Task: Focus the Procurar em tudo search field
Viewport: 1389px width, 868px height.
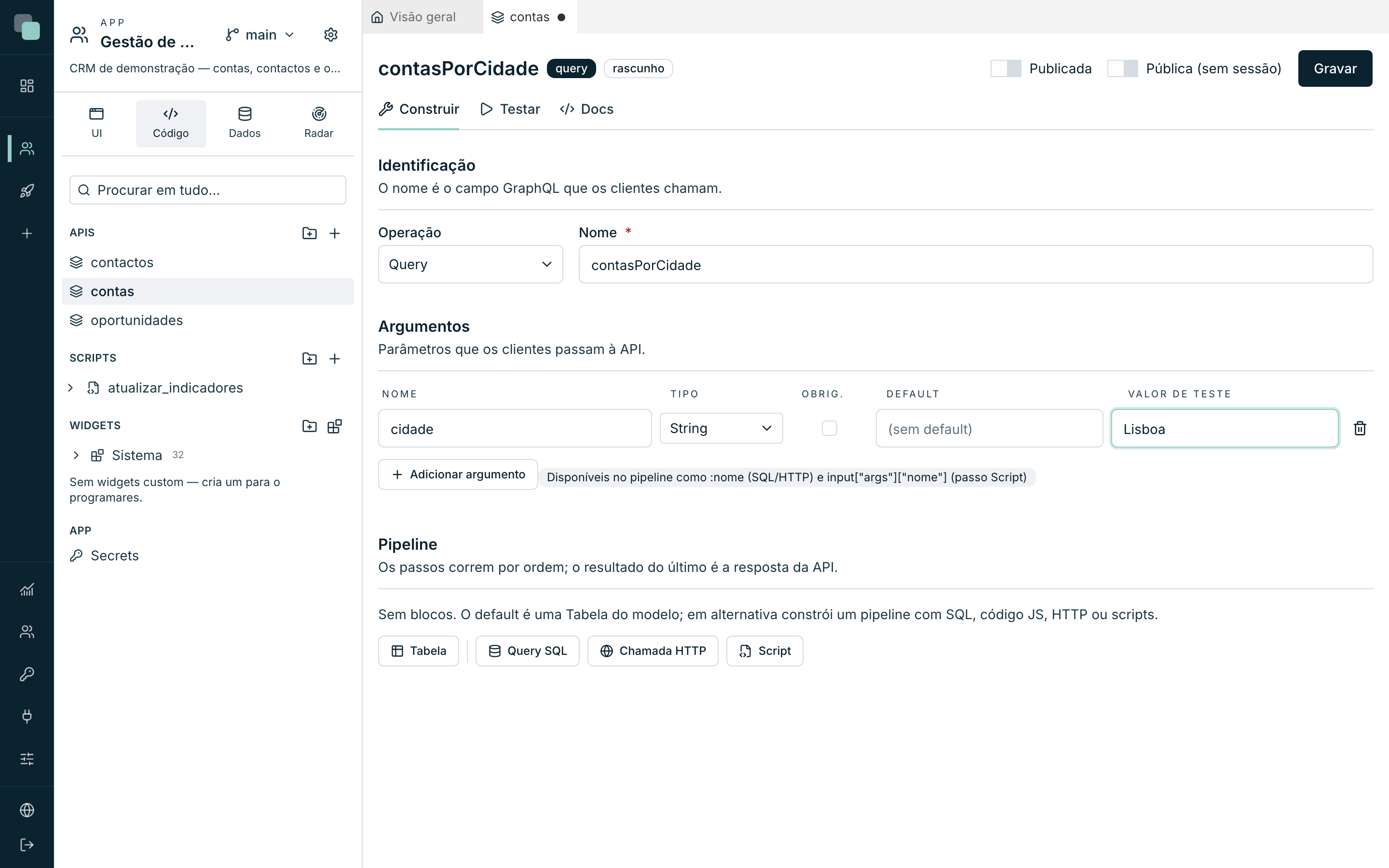Action: coord(208,190)
